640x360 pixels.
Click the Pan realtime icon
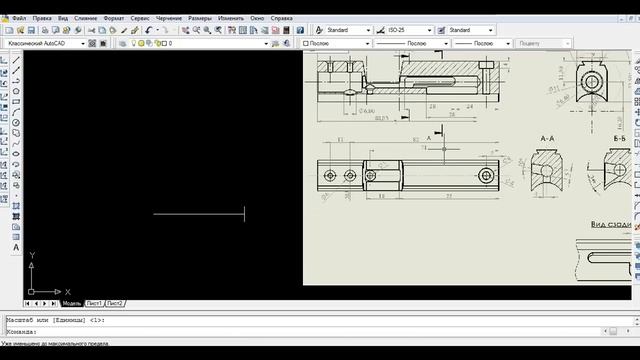tap(185, 30)
